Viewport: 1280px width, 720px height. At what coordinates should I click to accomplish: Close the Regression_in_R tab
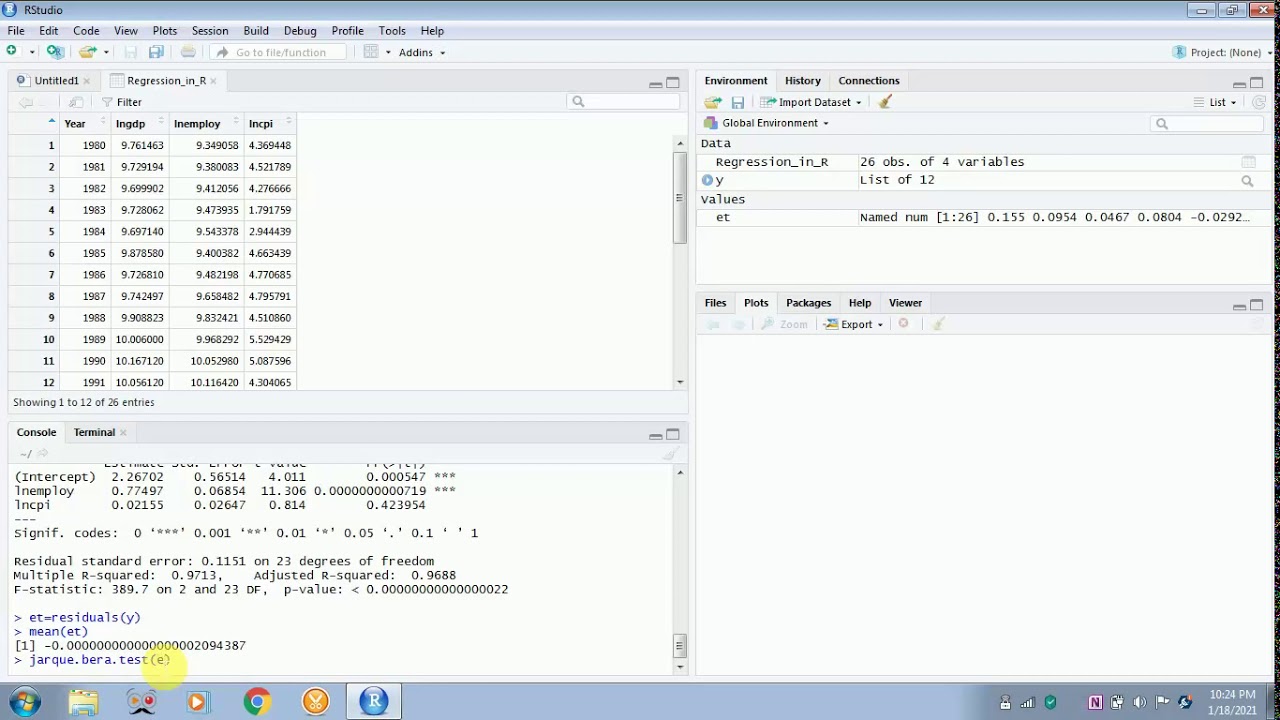click(x=213, y=81)
